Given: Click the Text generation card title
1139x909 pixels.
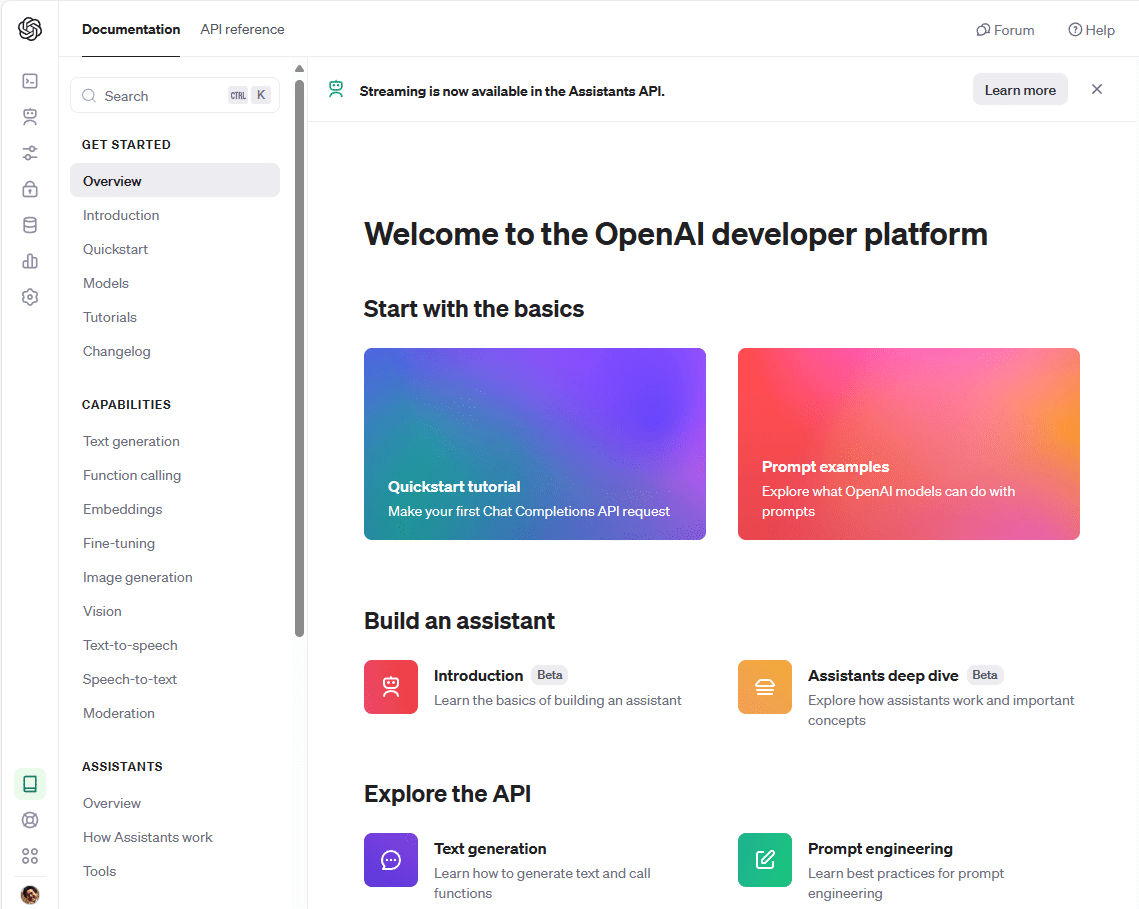Looking at the screenshot, I should point(490,849).
